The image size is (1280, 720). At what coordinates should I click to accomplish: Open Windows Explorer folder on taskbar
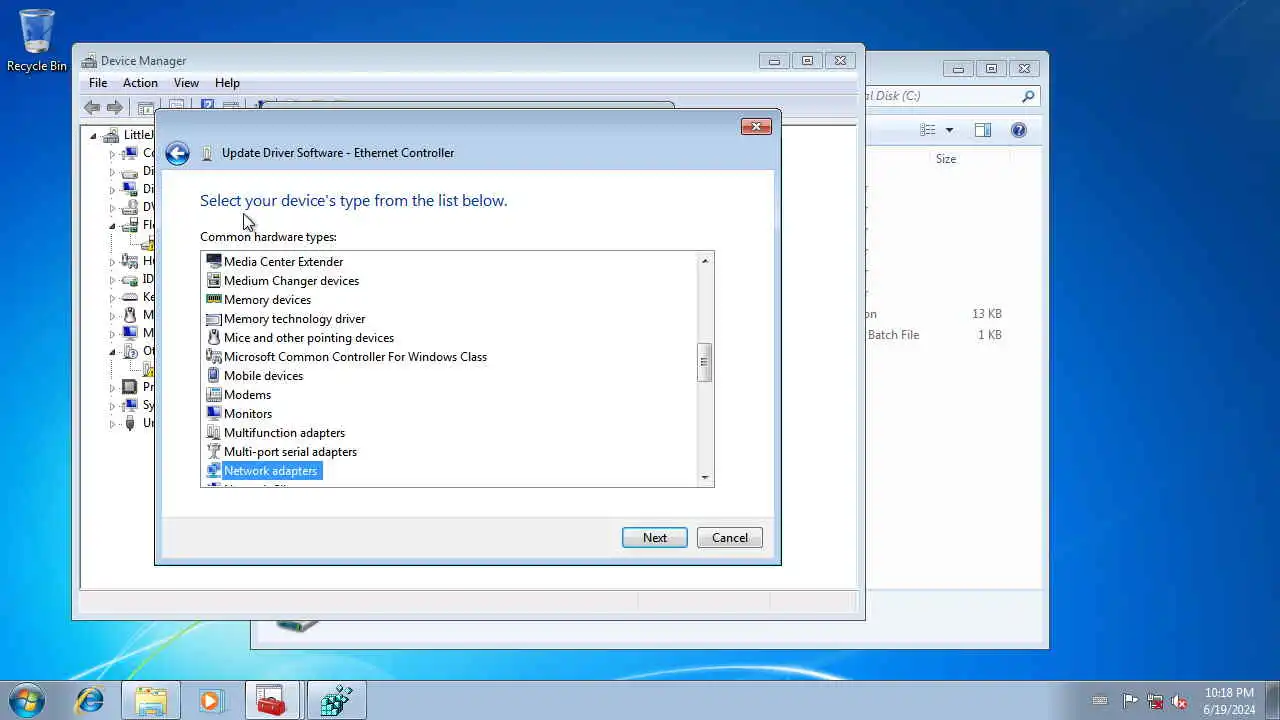[151, 700]
